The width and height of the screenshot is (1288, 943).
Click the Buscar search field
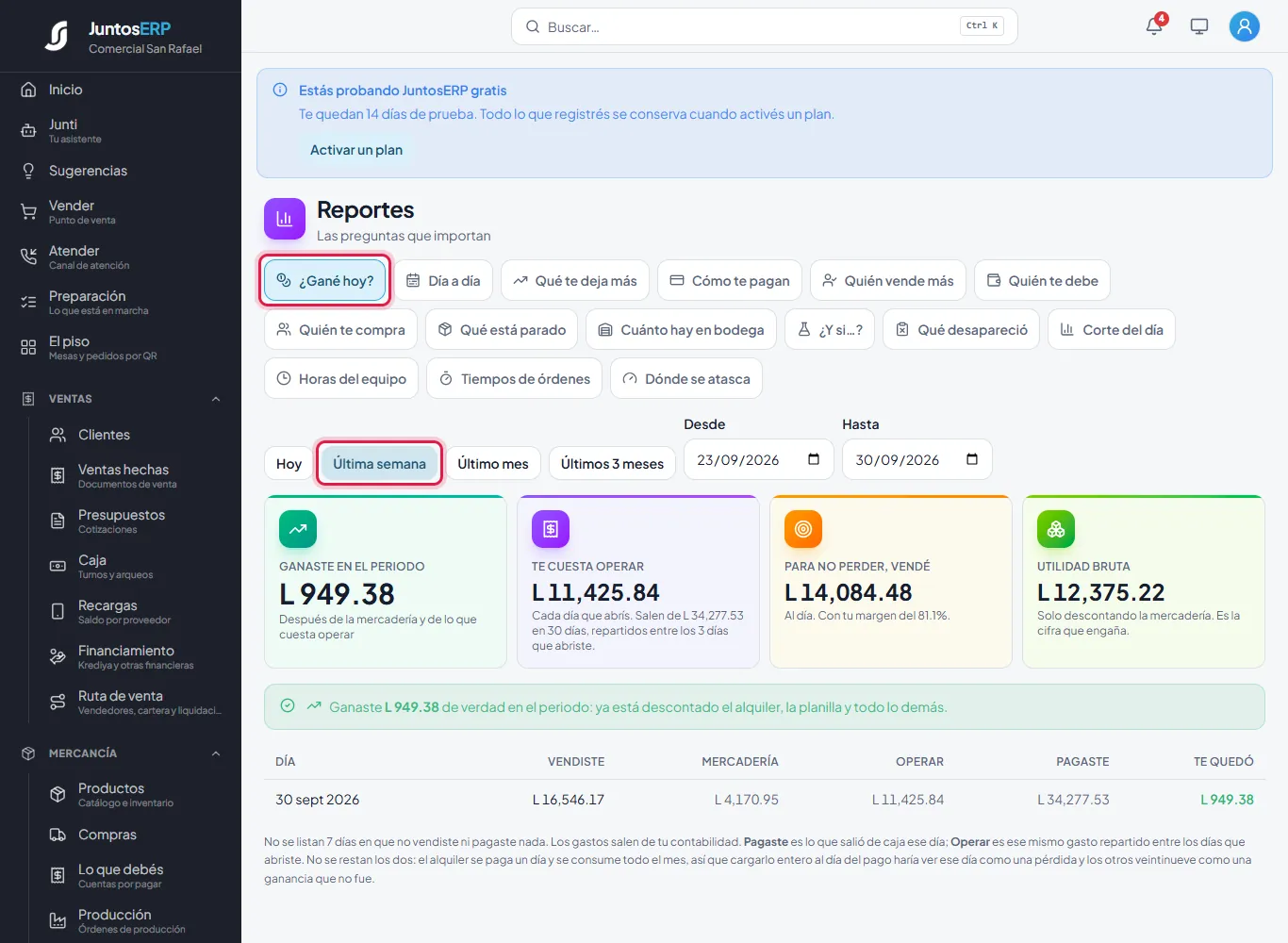(x=765, y=26)
